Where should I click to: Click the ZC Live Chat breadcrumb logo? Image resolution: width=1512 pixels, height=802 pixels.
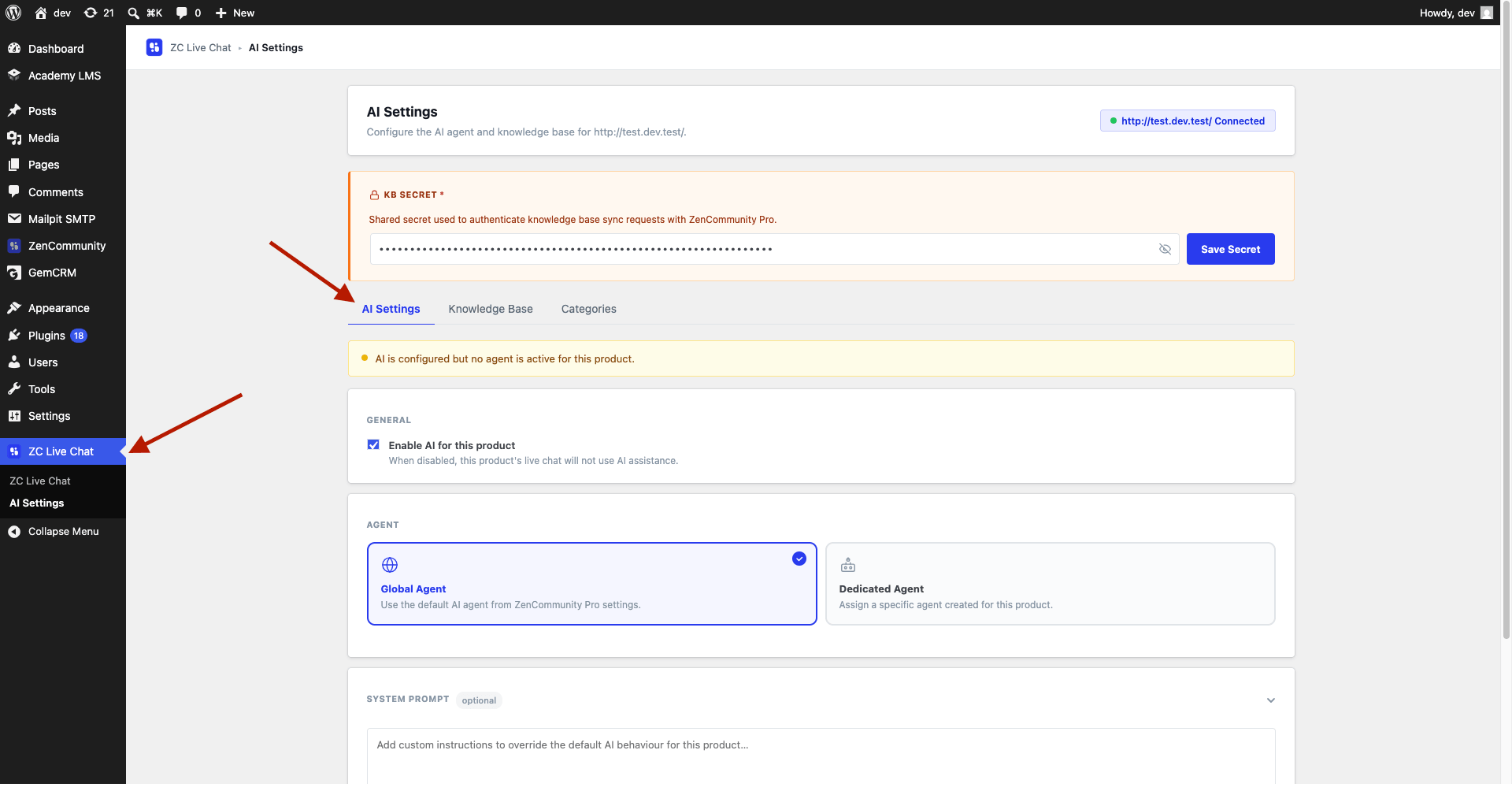tap(154, 47)
